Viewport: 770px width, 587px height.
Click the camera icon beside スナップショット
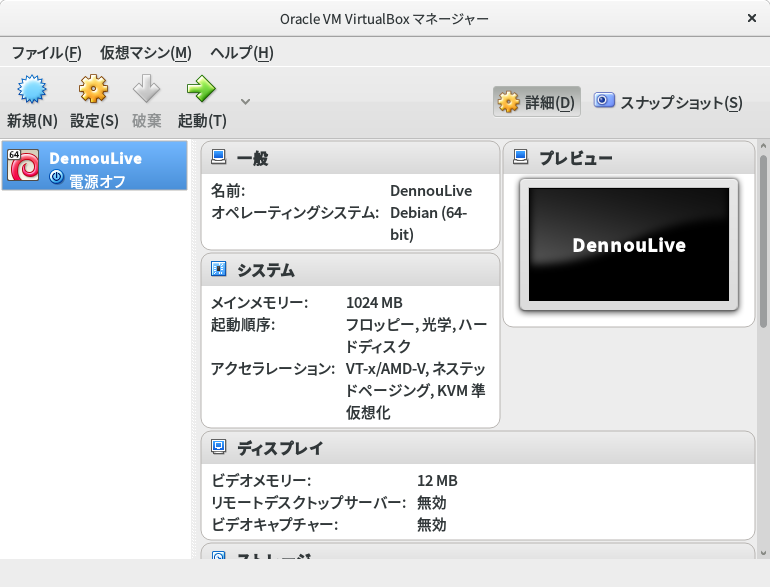(604, 100)
